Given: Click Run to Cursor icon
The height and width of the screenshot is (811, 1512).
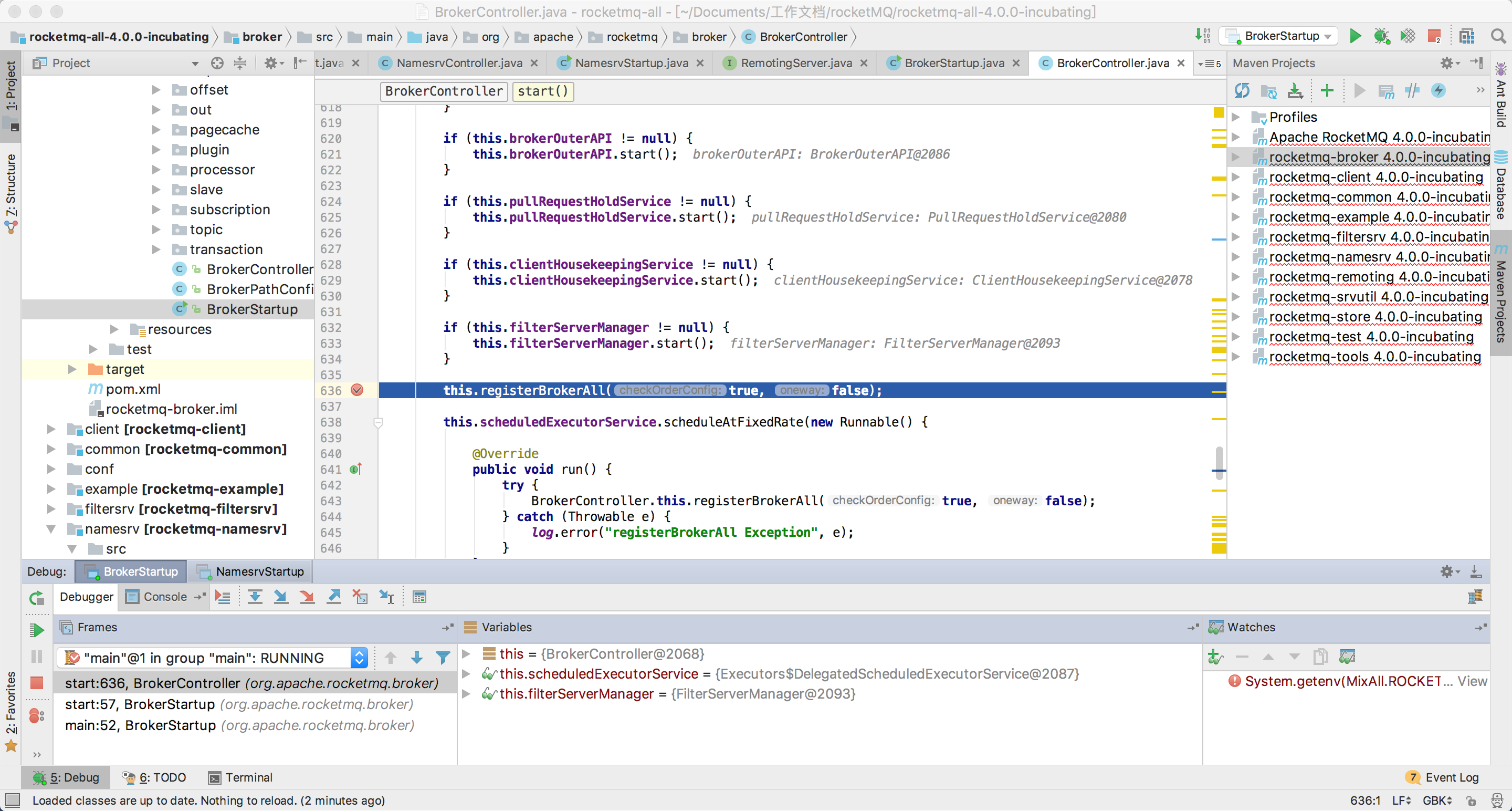Looking at the screenshot, I should click(x=386, y=597).
